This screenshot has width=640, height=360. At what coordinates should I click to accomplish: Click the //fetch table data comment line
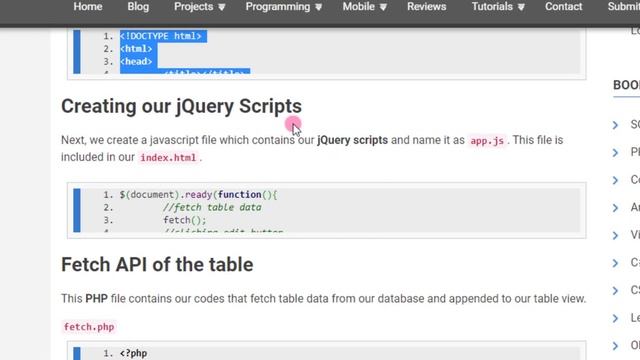[x=212, y=207]
